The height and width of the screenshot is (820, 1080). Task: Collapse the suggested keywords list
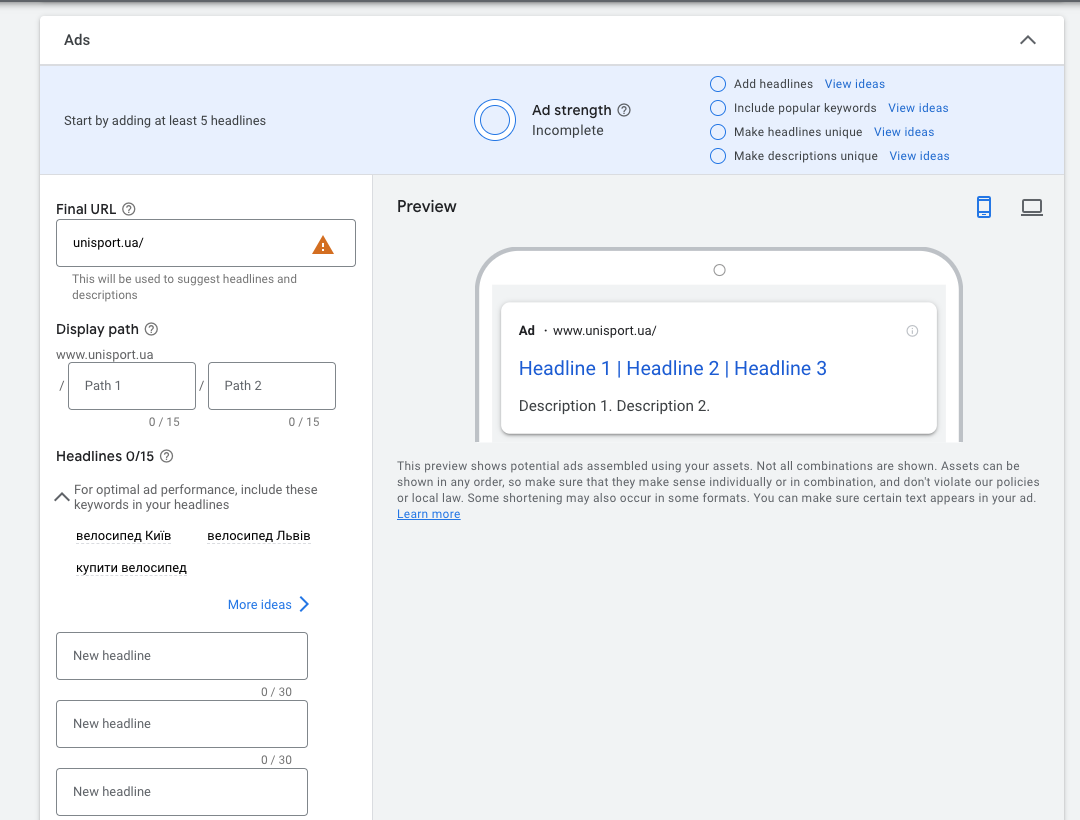62,496
